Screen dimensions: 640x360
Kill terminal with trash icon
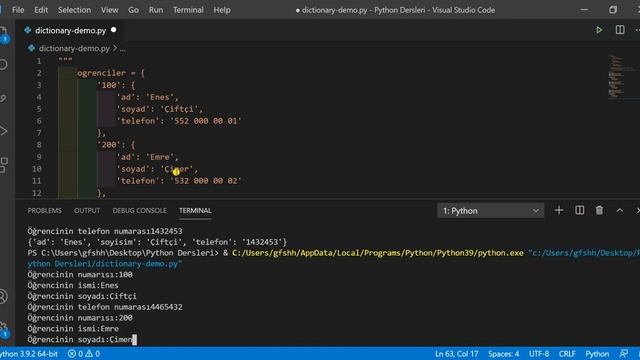pyautogui.click(x=599, y=210)
